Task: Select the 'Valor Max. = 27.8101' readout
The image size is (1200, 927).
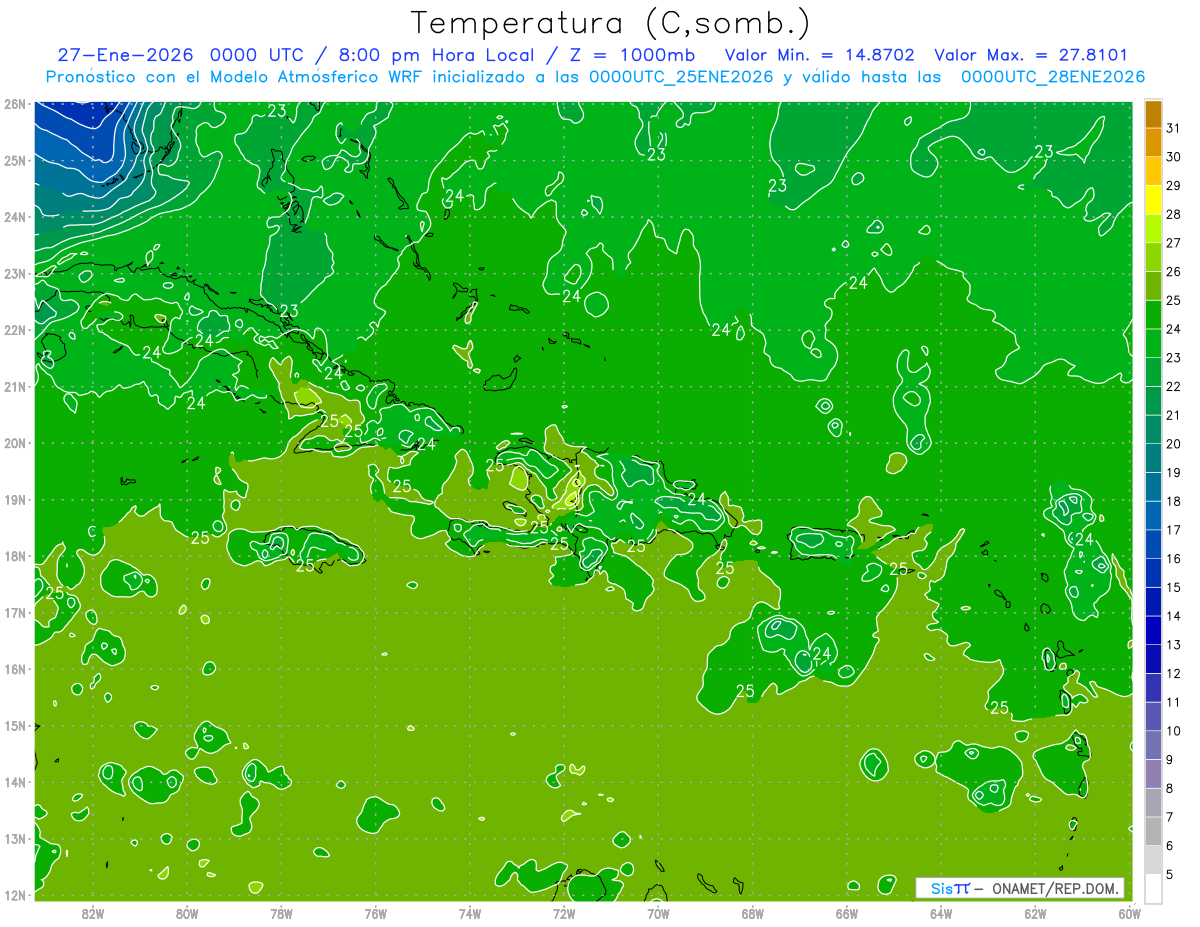Action: (x=1031, y=55)
